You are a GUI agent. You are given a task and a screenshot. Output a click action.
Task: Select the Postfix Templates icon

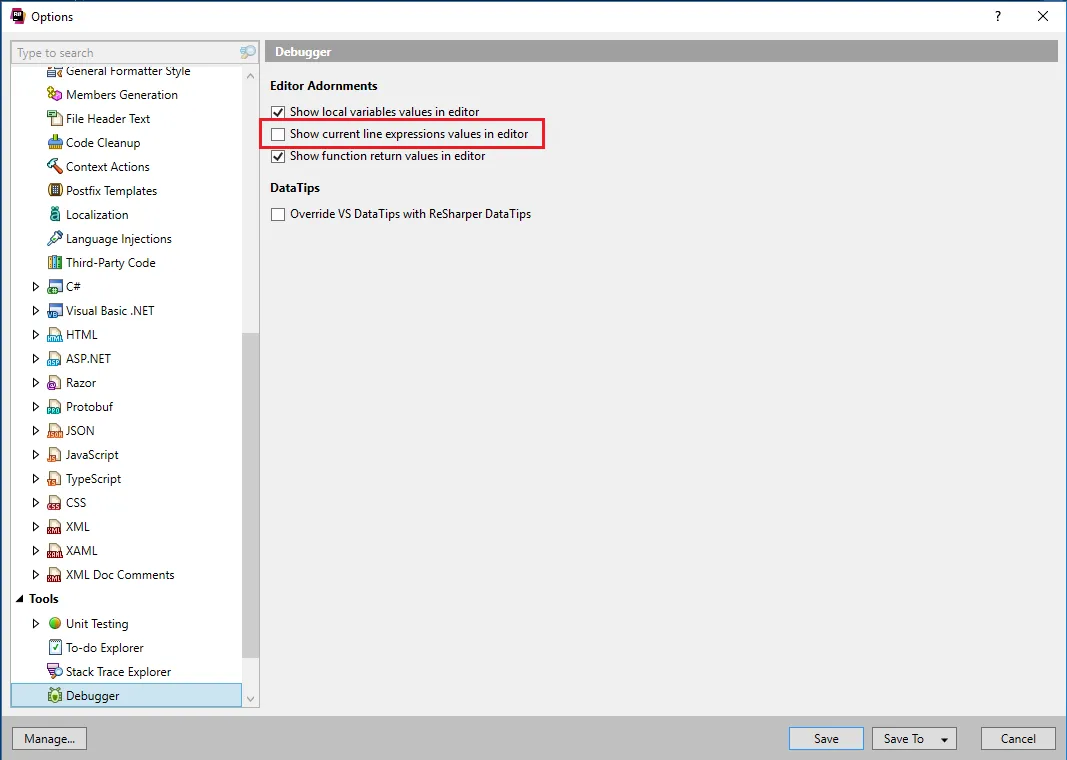54,190
